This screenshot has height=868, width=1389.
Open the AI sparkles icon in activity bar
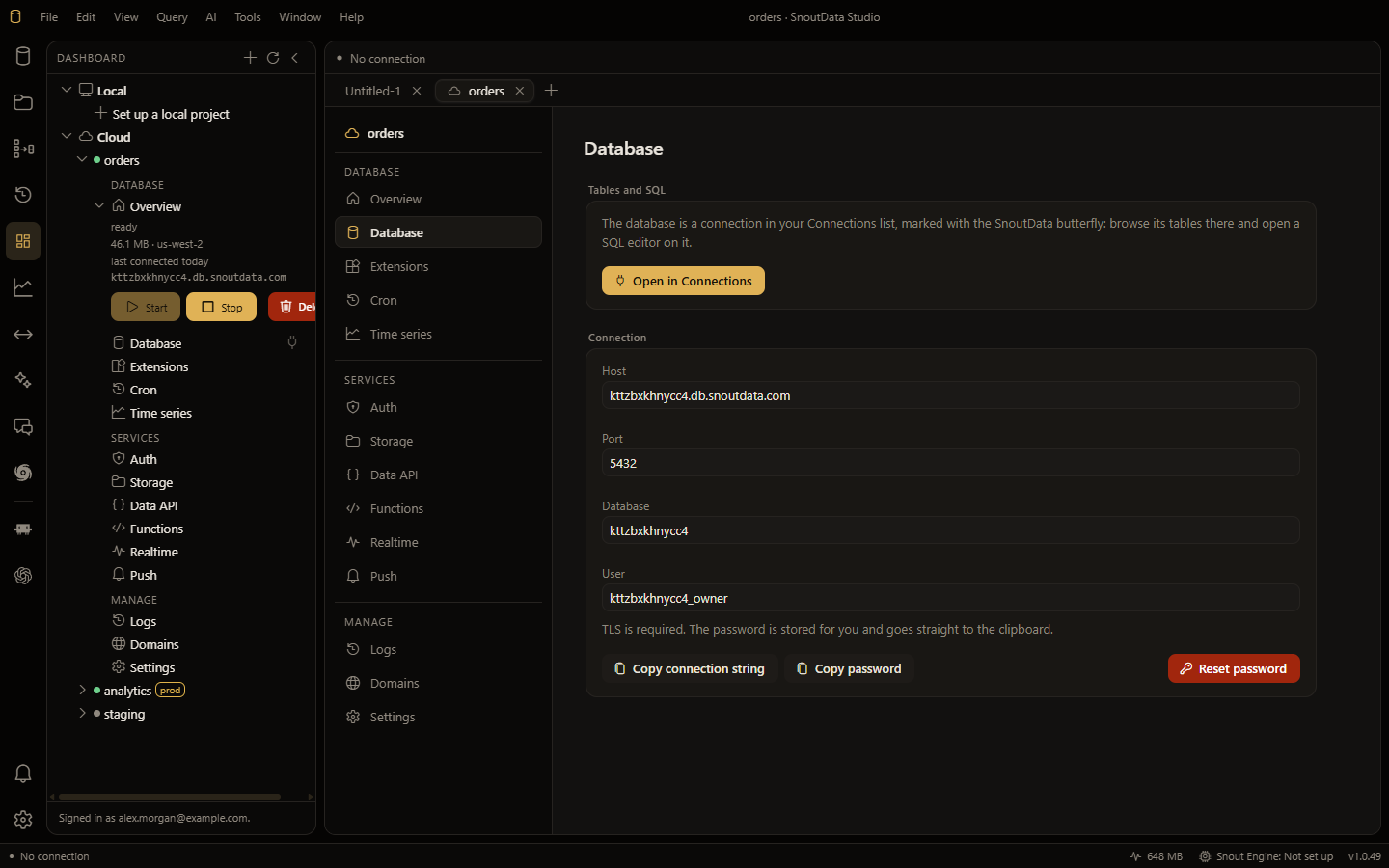coord(23,380)
